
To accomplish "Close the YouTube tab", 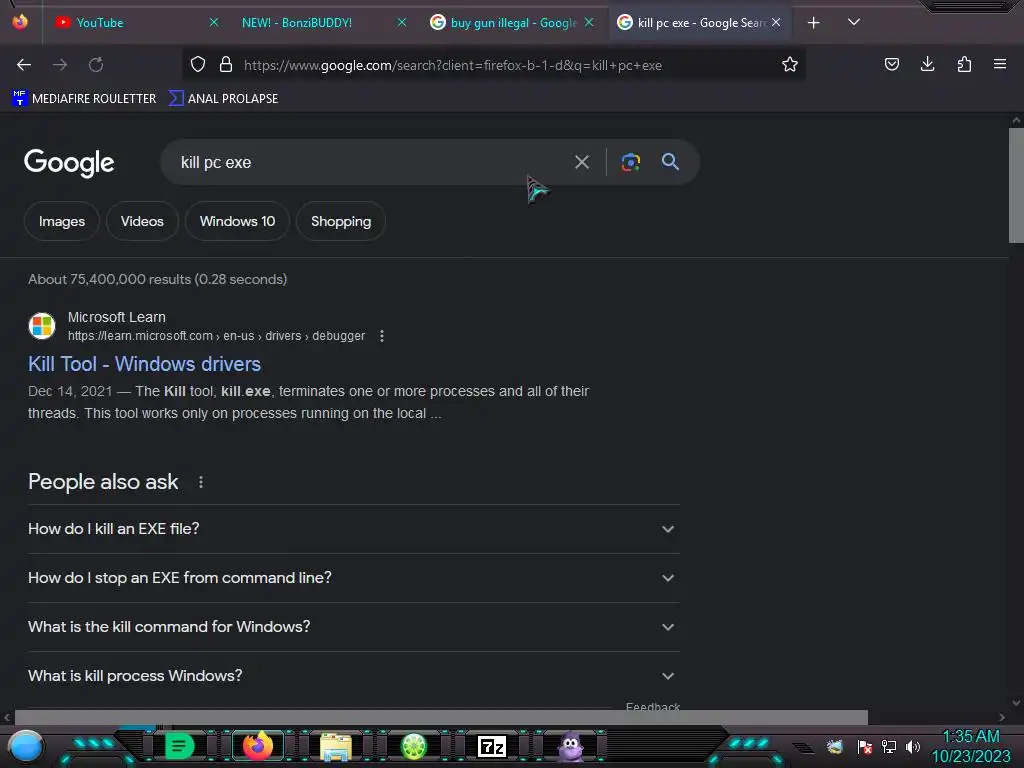I will click(214, 22).
